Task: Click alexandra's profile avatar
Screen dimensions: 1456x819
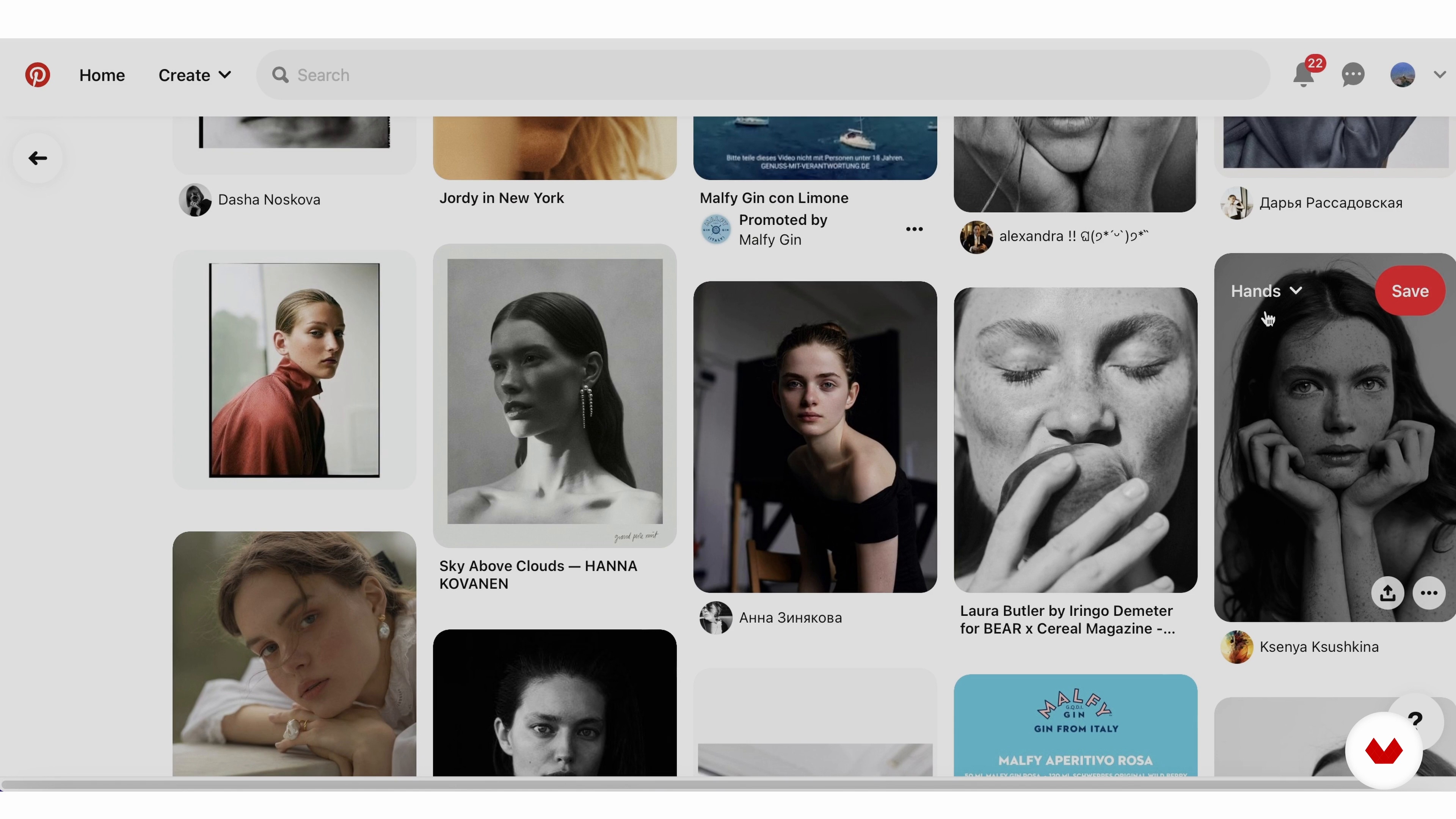Action: [x=976, y=237]
